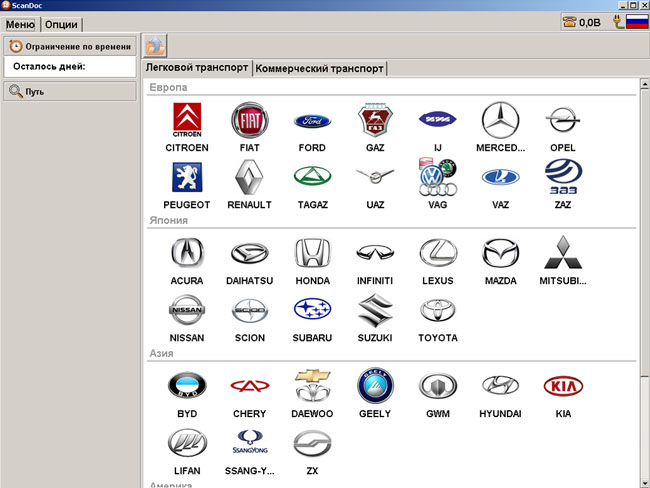The width and height of the screenshot is (650, 488).
Task: Select the Subaru brand icon
Action: pyautogui.click(x=312, y=311)
